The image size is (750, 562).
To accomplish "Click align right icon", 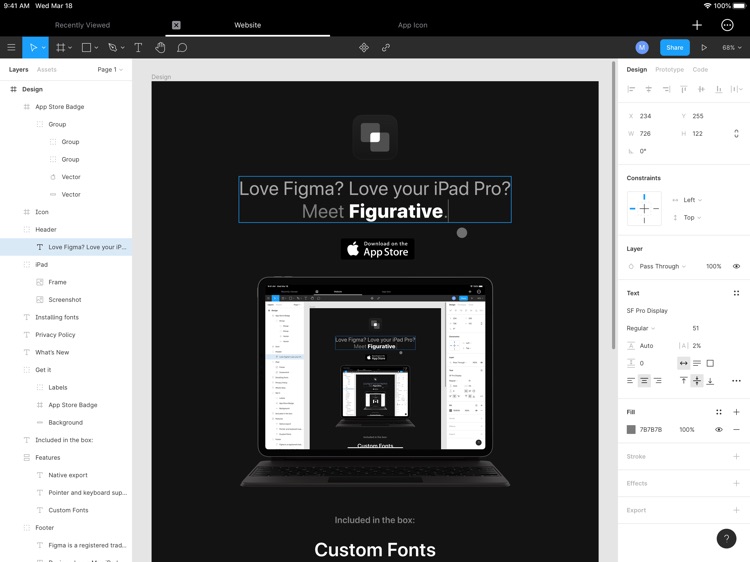I will tap(666, 89).
